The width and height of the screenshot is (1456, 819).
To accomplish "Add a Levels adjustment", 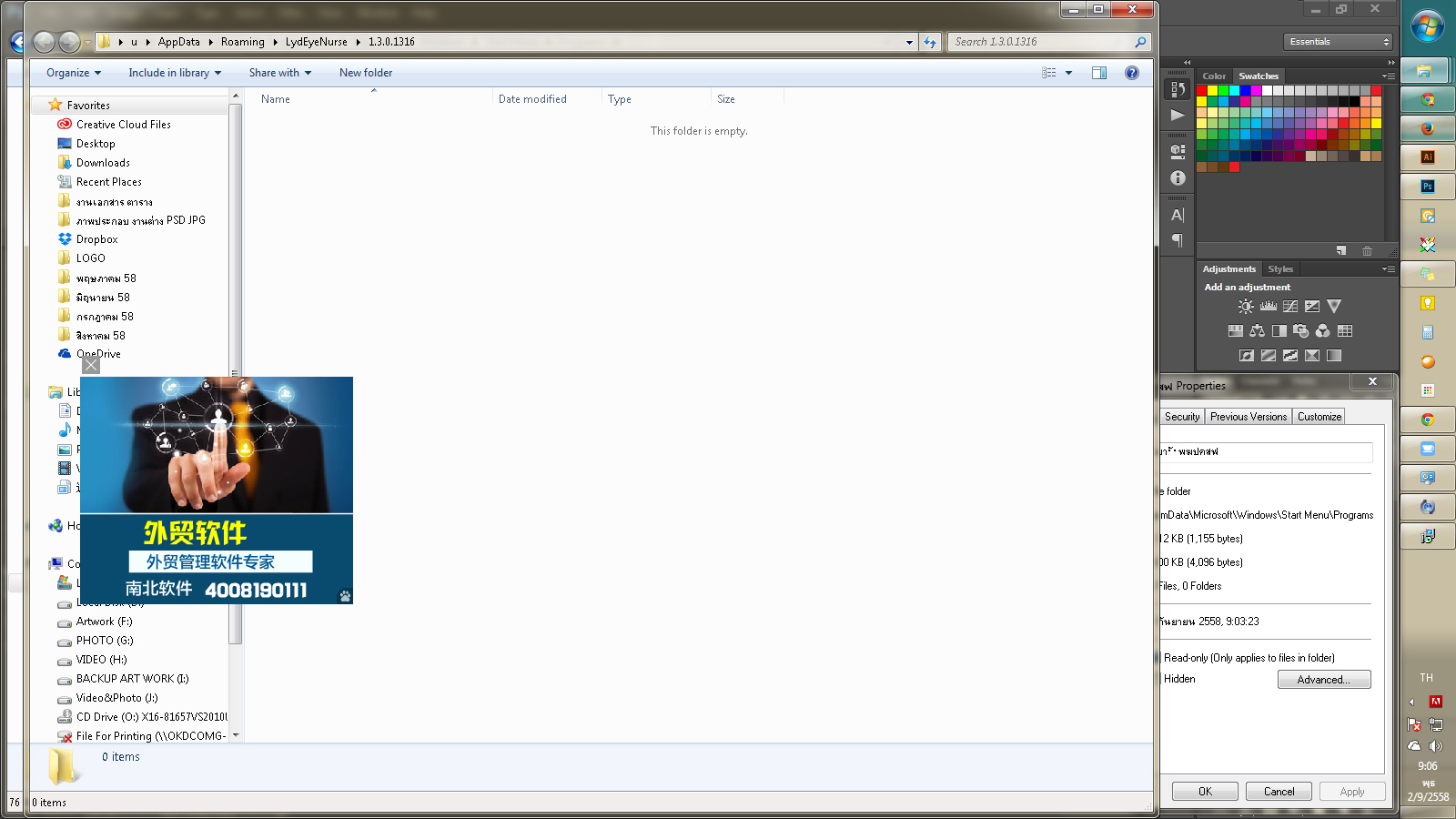I will [1268, 307].
